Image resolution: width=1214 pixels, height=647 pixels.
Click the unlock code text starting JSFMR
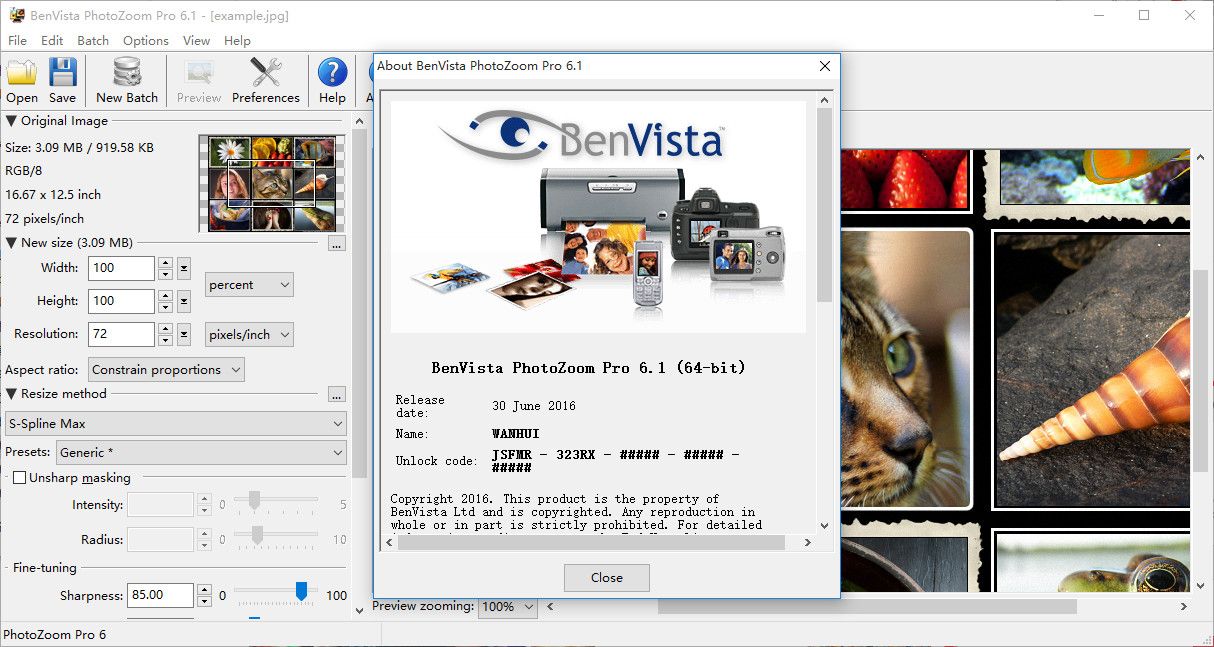coord(615,461)
